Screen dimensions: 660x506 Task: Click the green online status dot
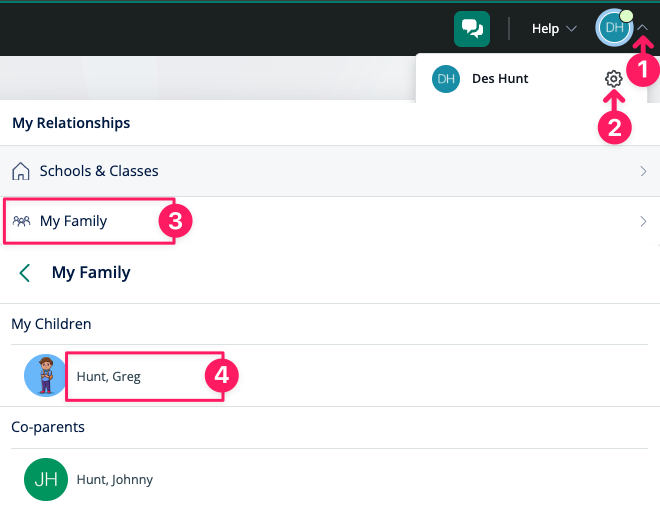point(627,16)
